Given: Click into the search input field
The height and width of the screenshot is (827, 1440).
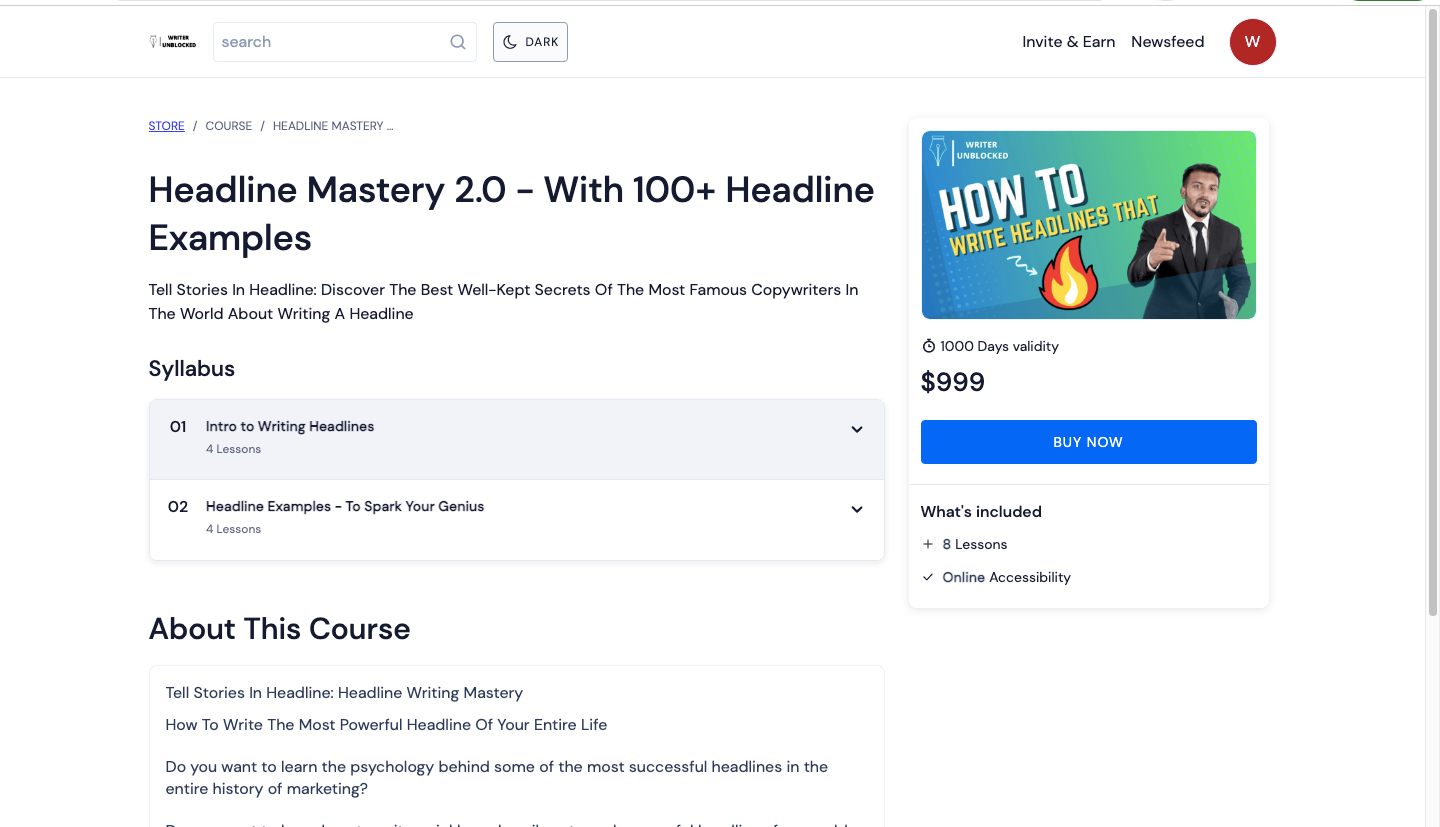Looking at the screenshot, I should 330,42.
